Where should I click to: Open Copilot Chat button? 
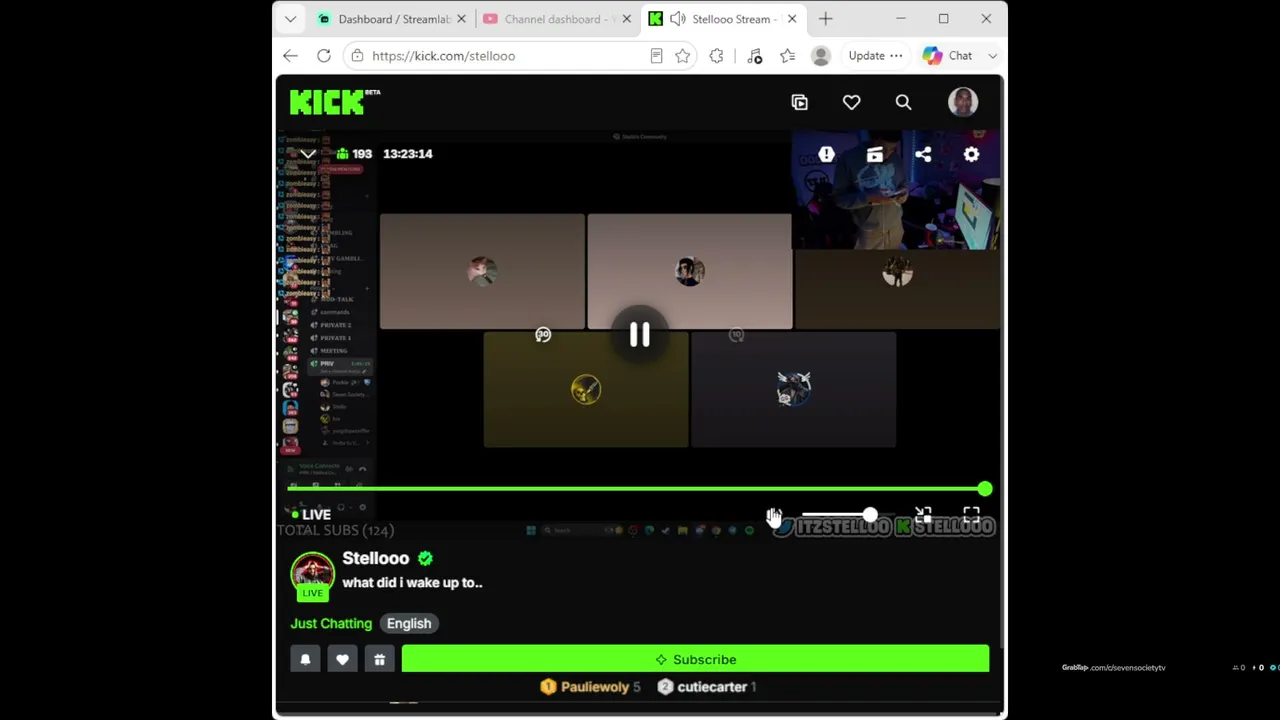point(947,56)
